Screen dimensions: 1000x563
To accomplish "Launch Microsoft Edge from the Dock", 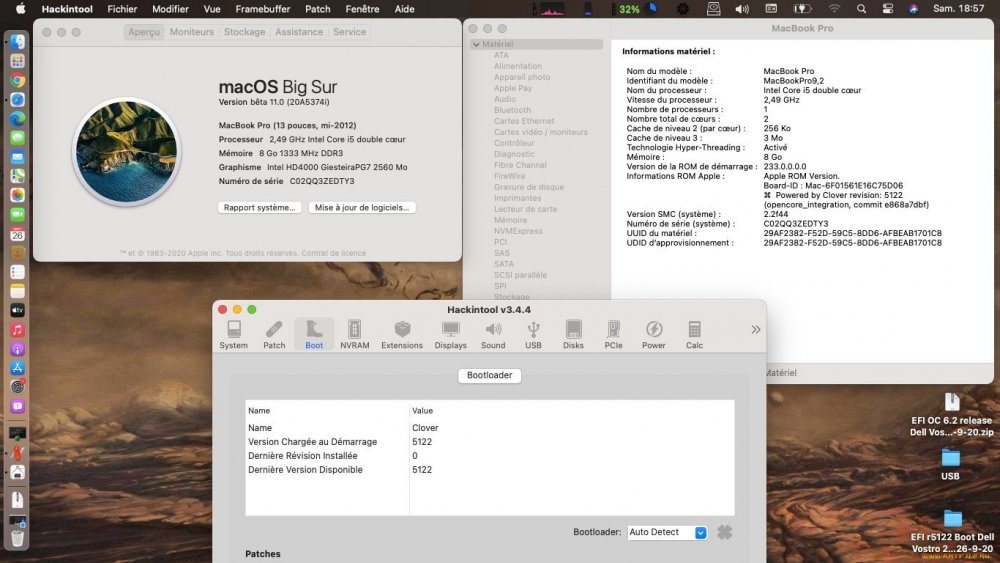I will 17,119.
